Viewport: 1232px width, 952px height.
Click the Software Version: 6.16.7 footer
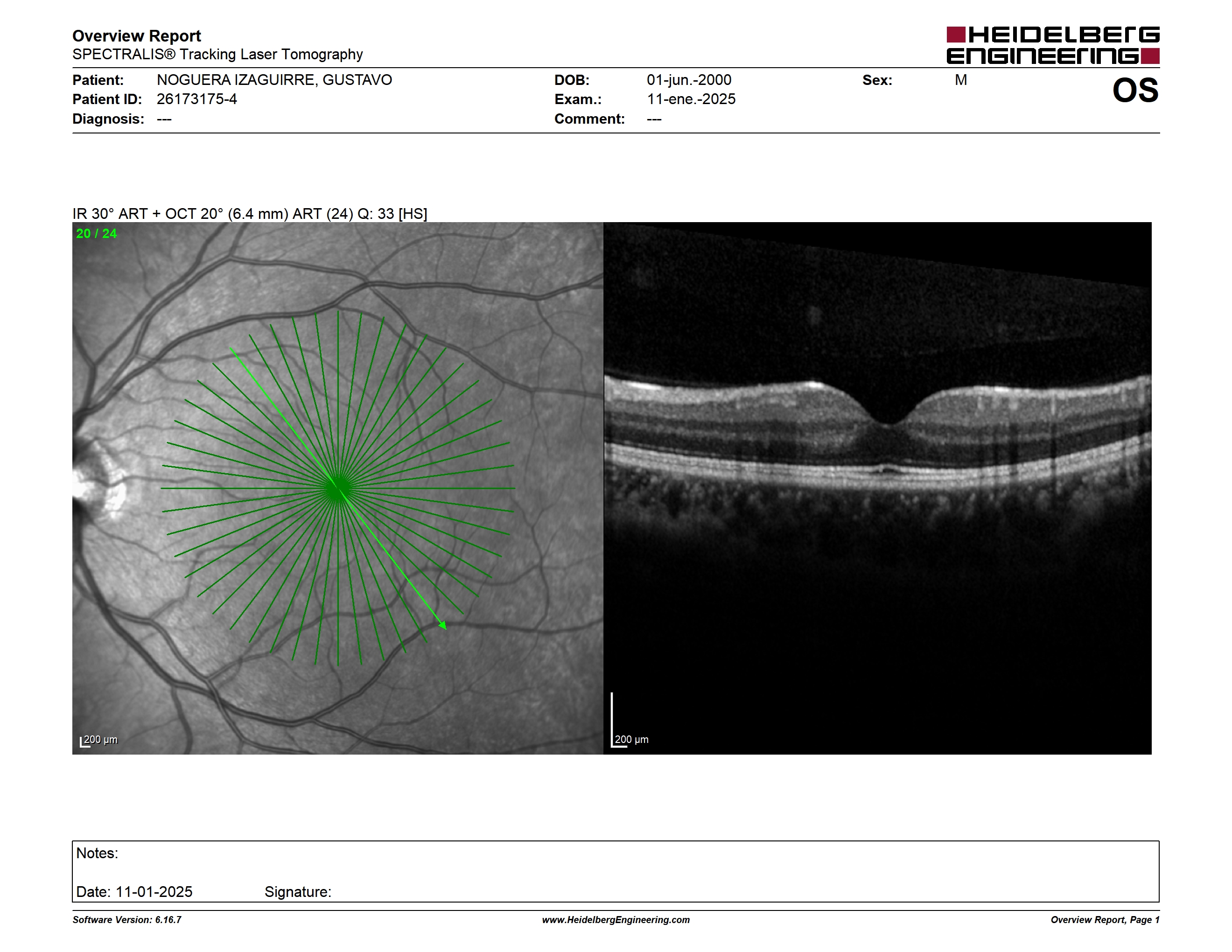[127, 920]
